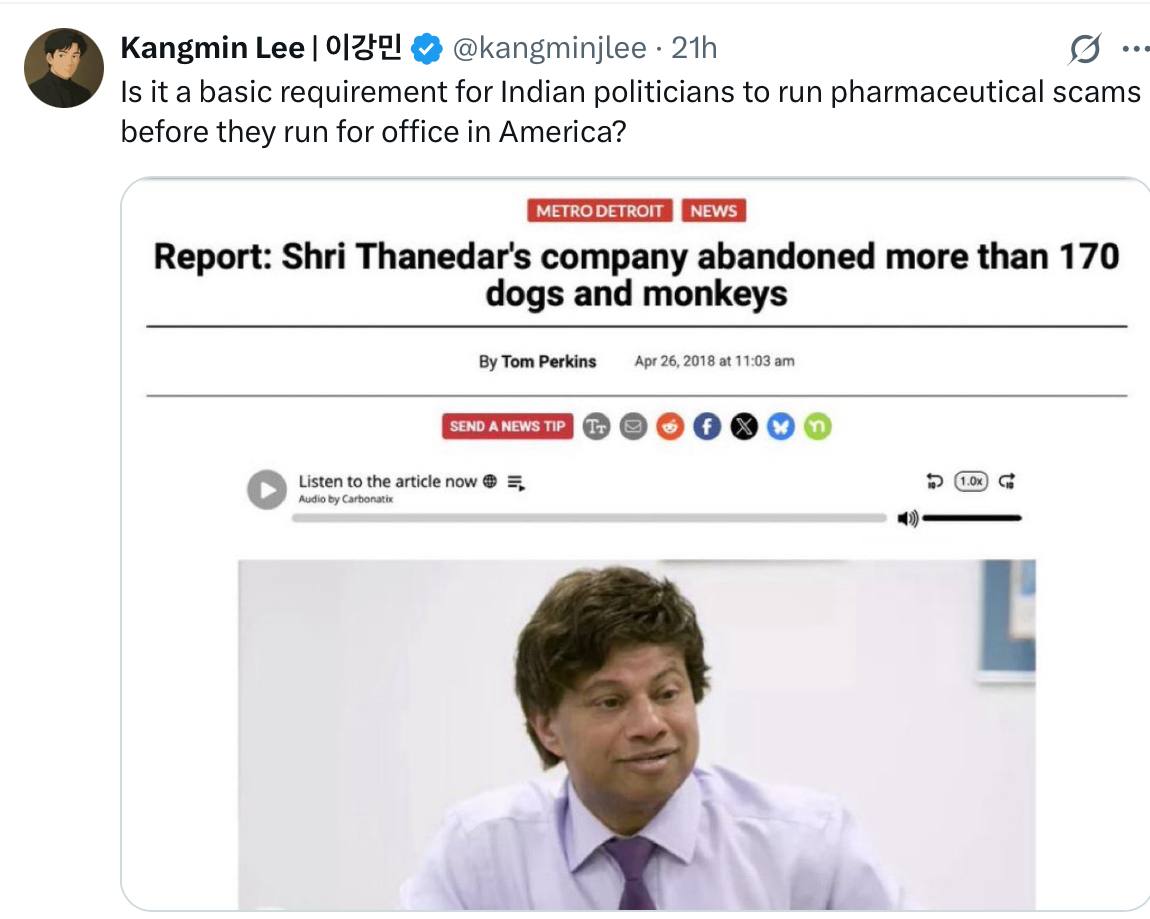Open the Grok explain icon
1150x919 pixels.
1085,49
